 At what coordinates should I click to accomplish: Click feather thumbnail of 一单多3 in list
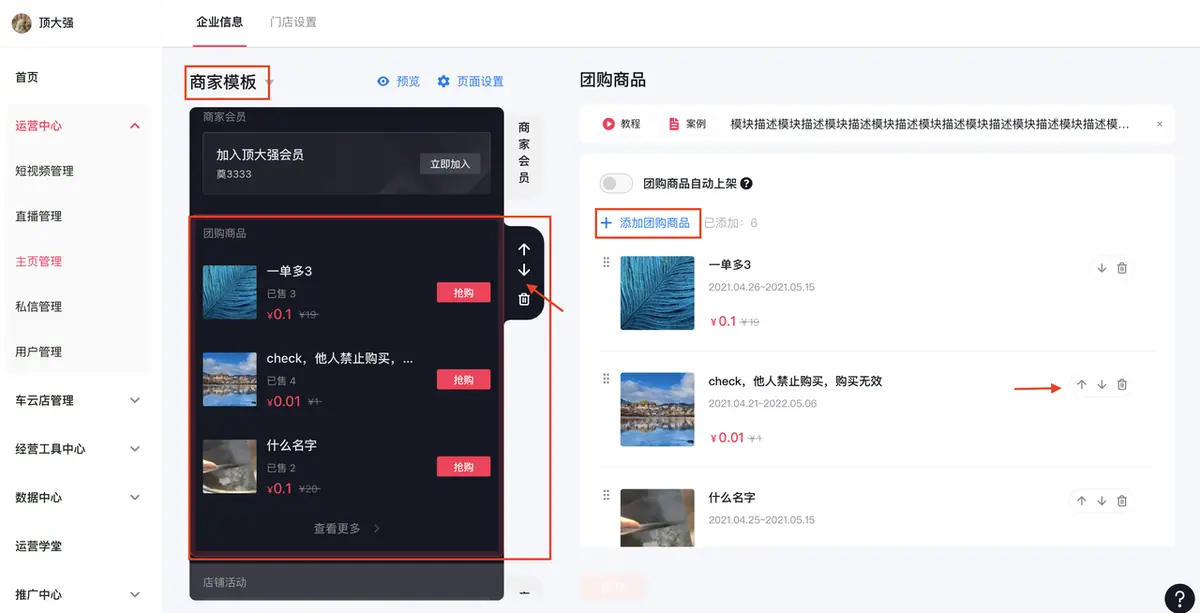657,293
